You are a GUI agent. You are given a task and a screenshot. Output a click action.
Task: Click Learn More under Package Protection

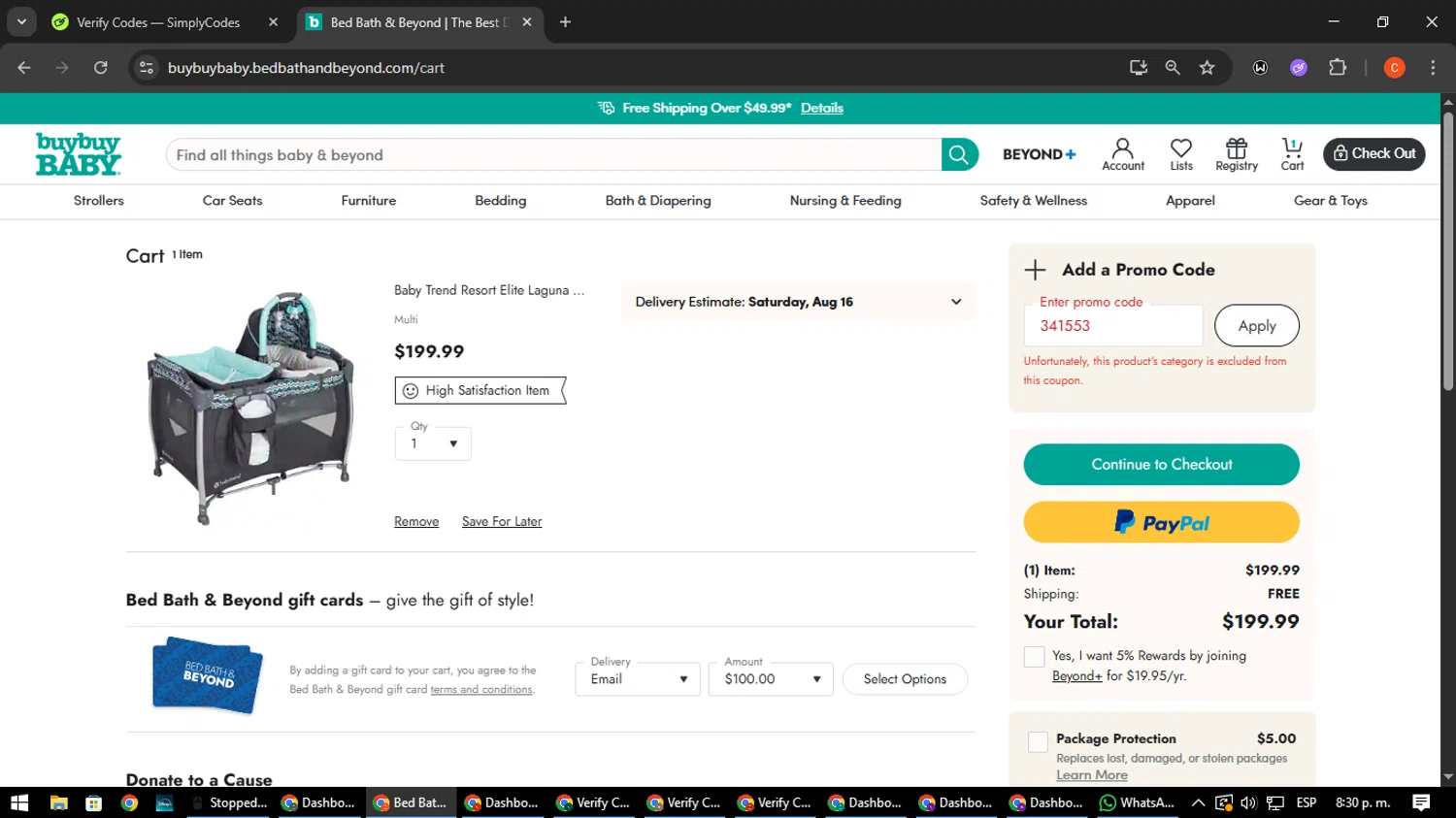tap(1092, 775)
